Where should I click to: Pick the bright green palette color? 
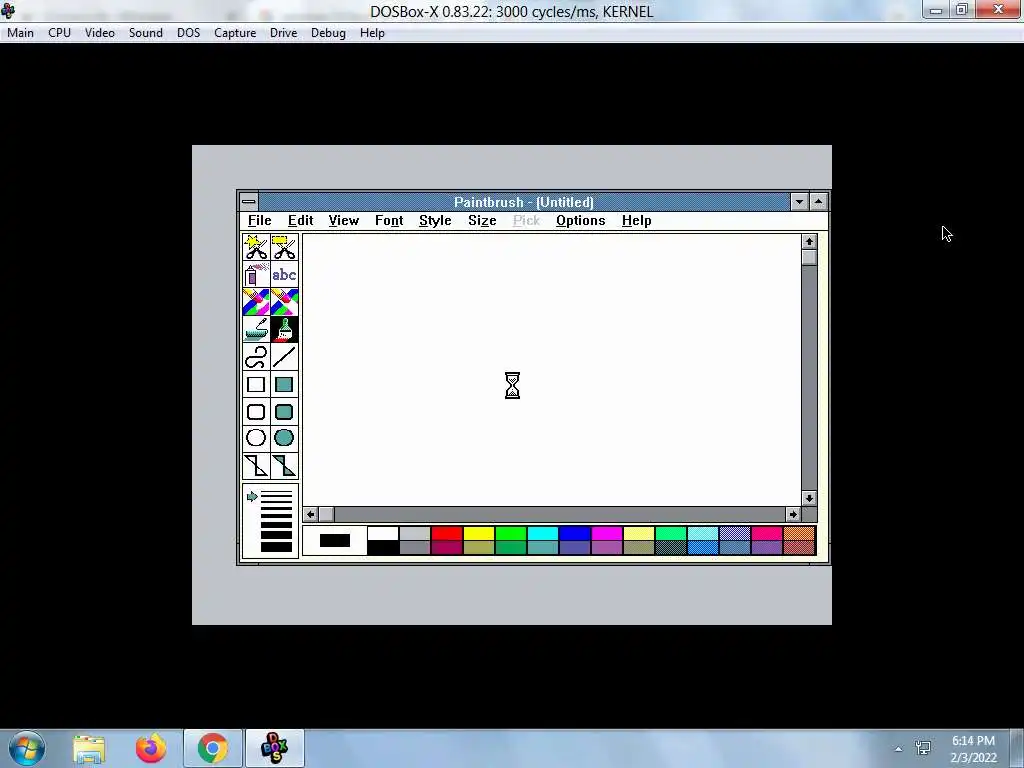pos(511,534)
